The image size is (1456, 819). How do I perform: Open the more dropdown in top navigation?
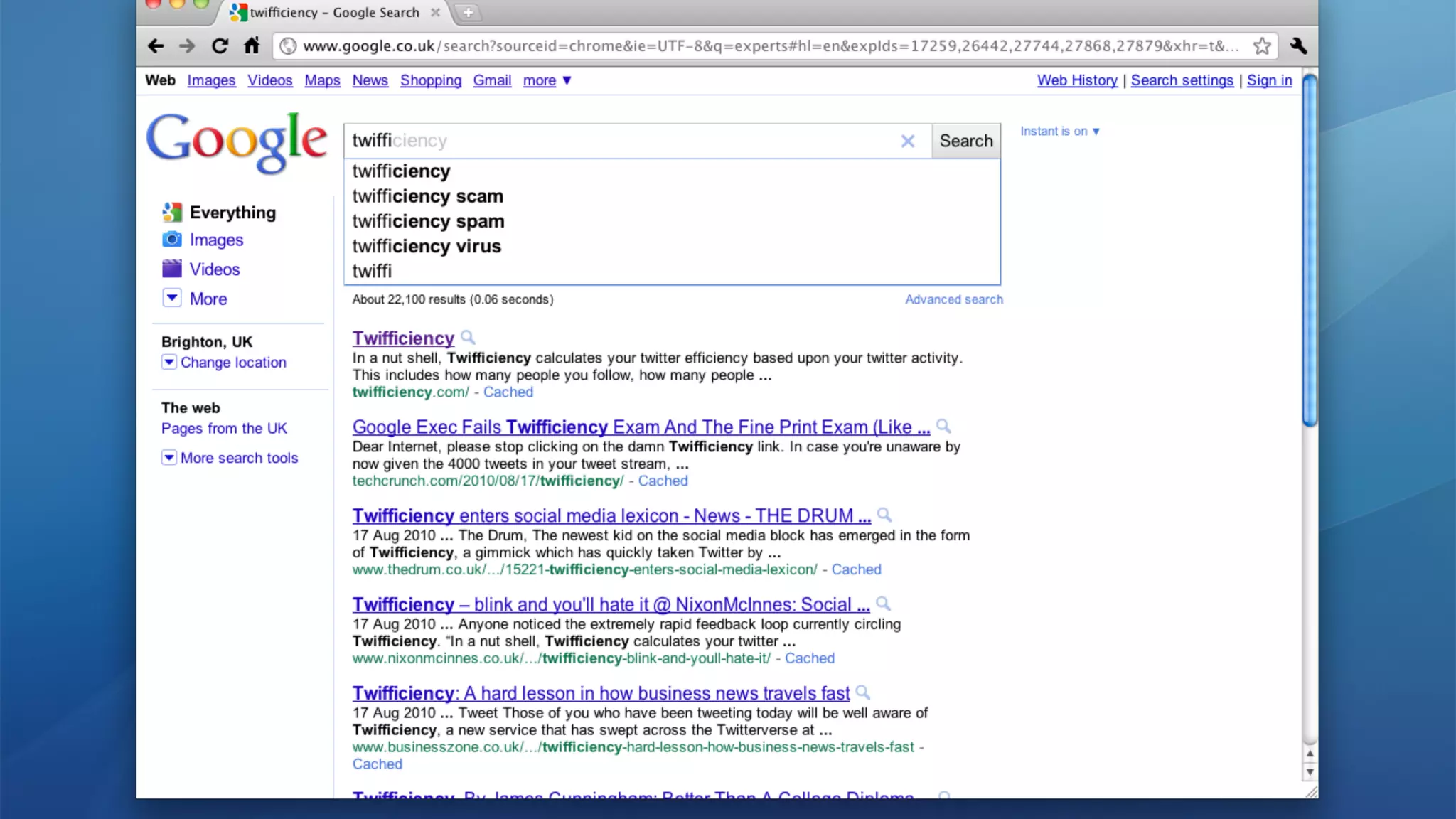[547, 81]
